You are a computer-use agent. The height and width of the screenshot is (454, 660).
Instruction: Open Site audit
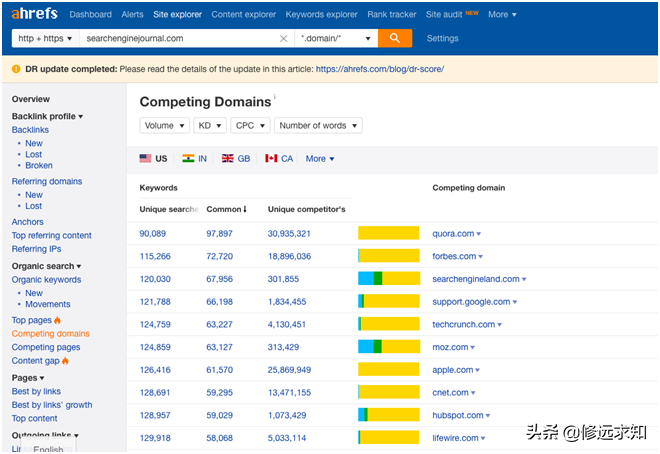point(444,14)
